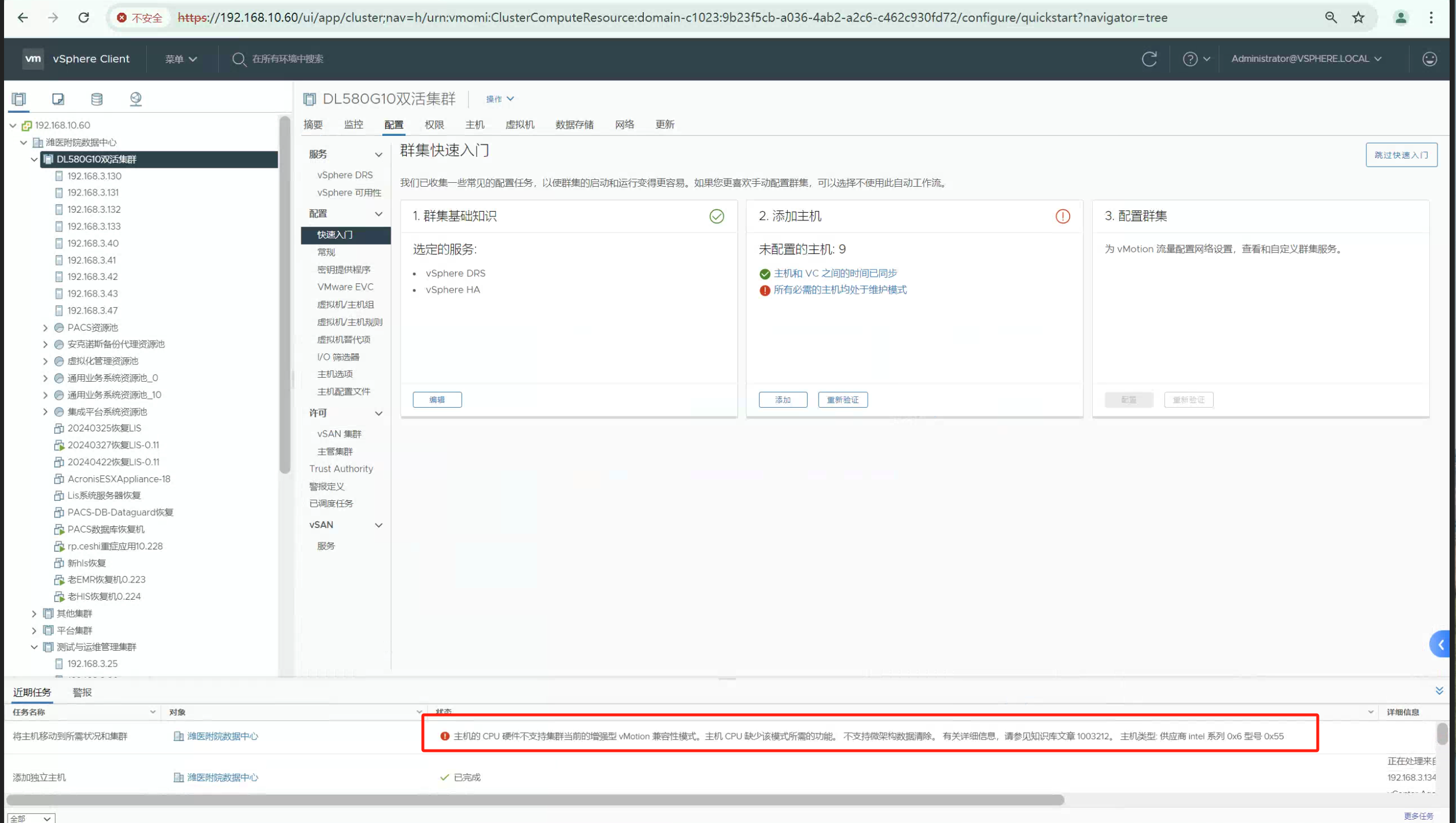This screenshot has height=823, width=1456.
Task: Switch to the 警报 tab in bottom panel
Action: 82,692
